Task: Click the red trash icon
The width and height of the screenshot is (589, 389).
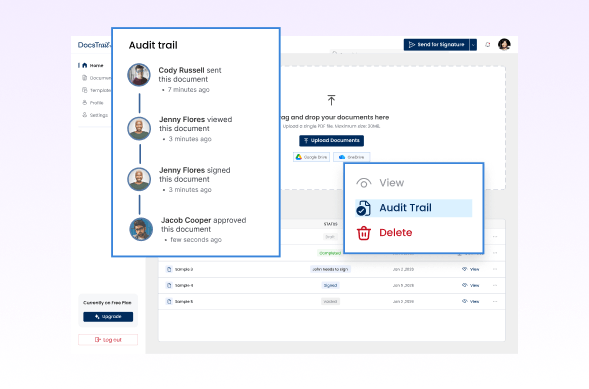Action: tap(364, 233)
